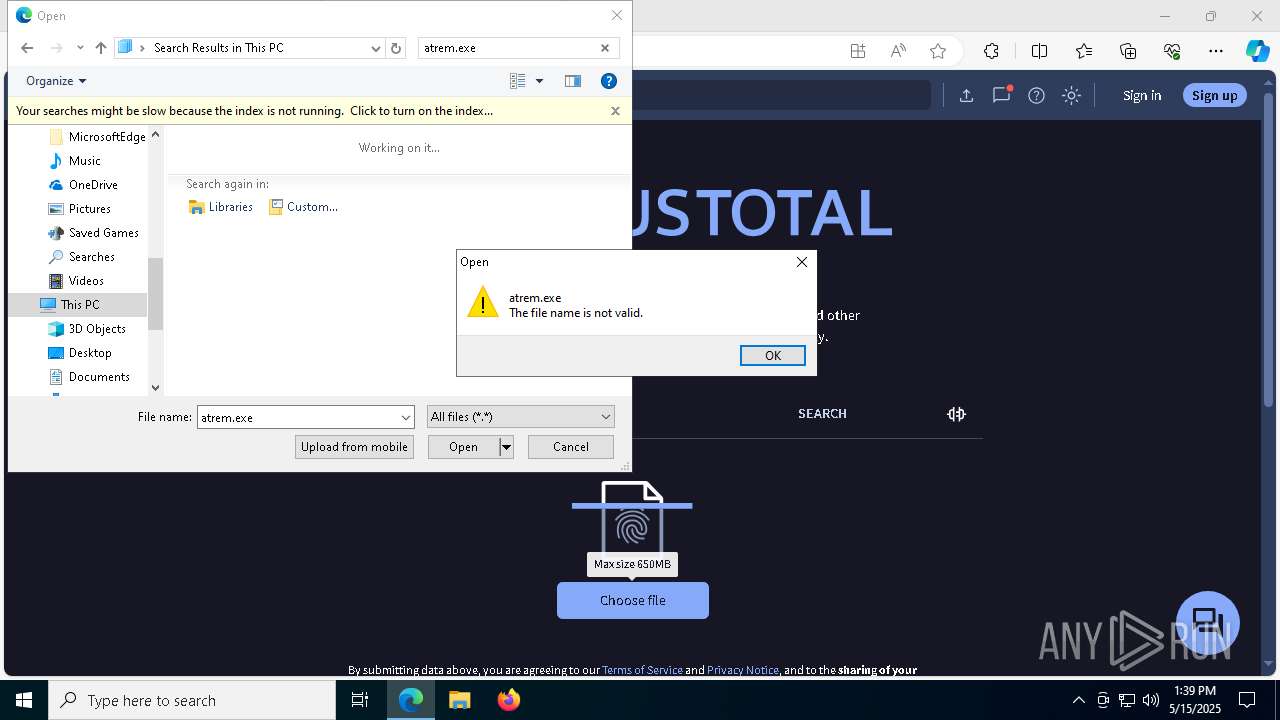Viewport: 1280px width, 720px height.
Task: Switch to VirusTotal SEARCH tab
Action: (x=822, y=414)
